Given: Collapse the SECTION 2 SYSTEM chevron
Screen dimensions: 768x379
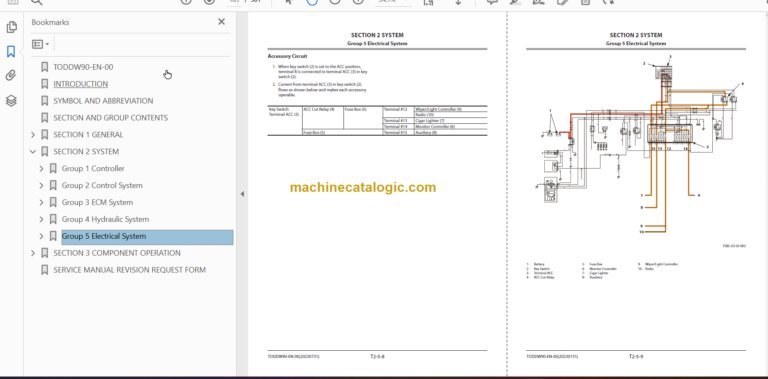Looking at the screenshot, I should (33, 151).
